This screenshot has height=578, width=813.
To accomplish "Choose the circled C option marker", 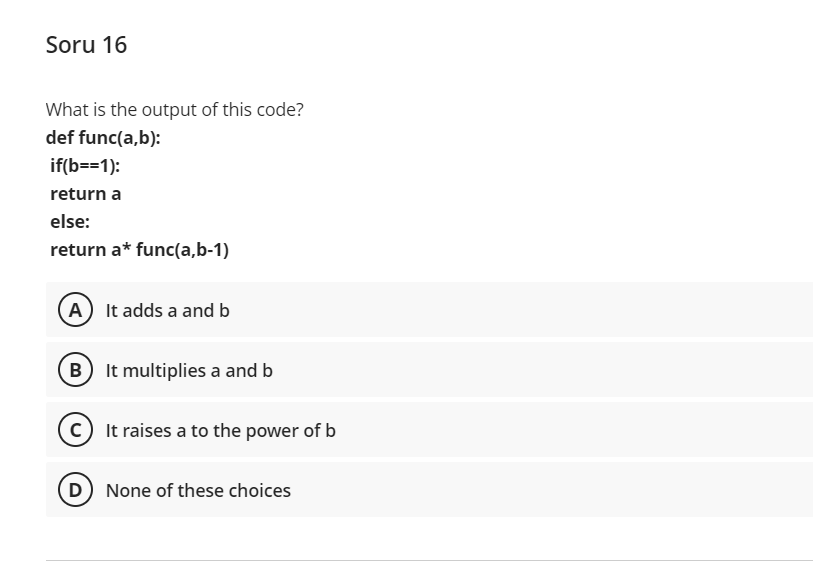I will coord(75,430).
